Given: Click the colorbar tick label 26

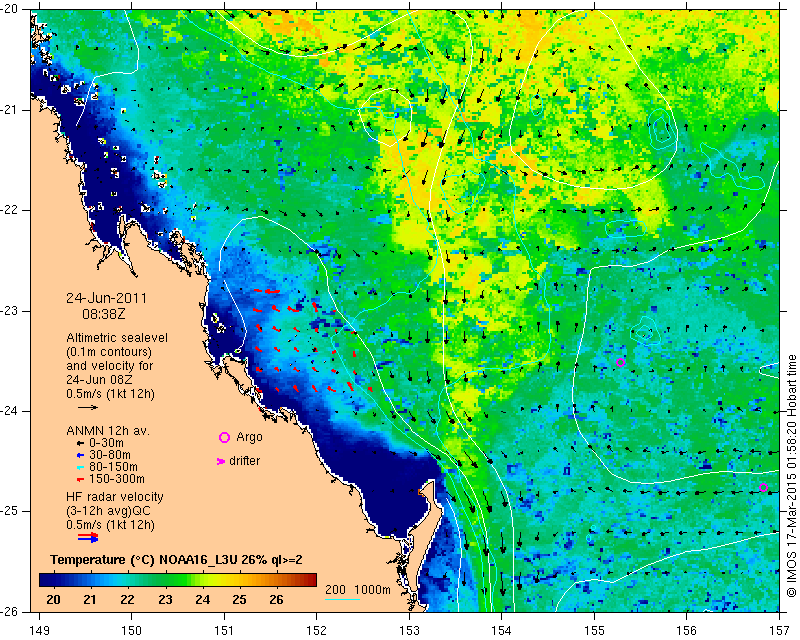Looking at the screenshot, I should point(276,600).
